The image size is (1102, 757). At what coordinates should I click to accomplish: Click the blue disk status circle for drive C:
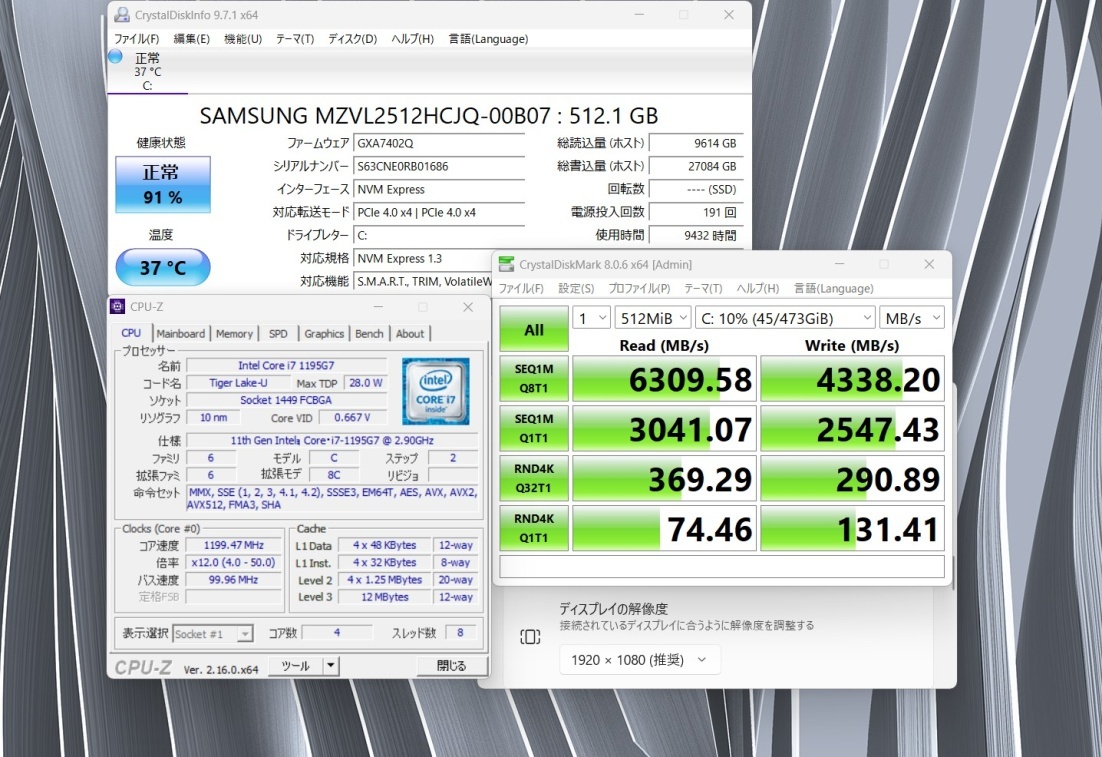click(115, 57)
